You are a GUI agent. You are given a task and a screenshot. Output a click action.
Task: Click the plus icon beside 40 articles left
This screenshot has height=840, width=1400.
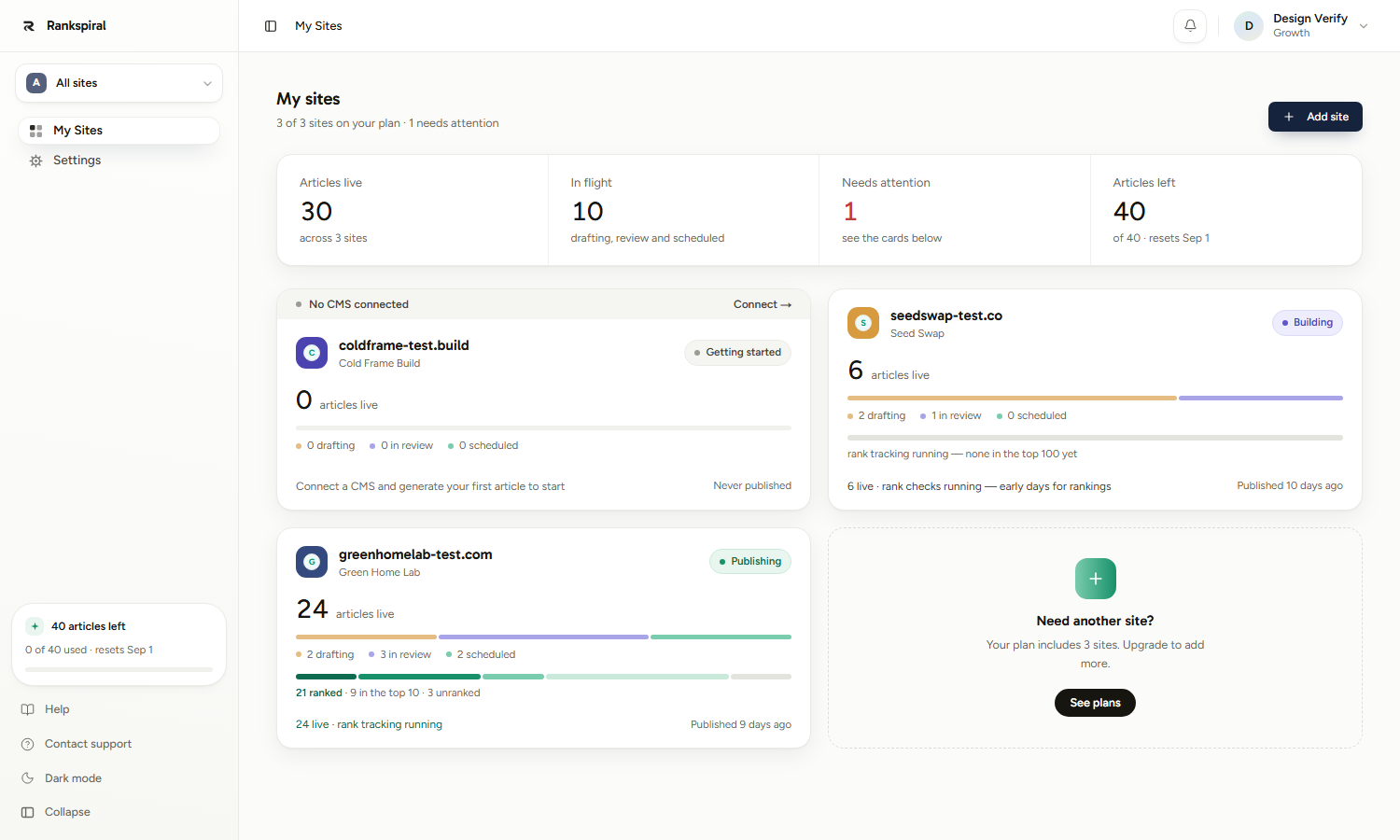click(x=35, y=626)
